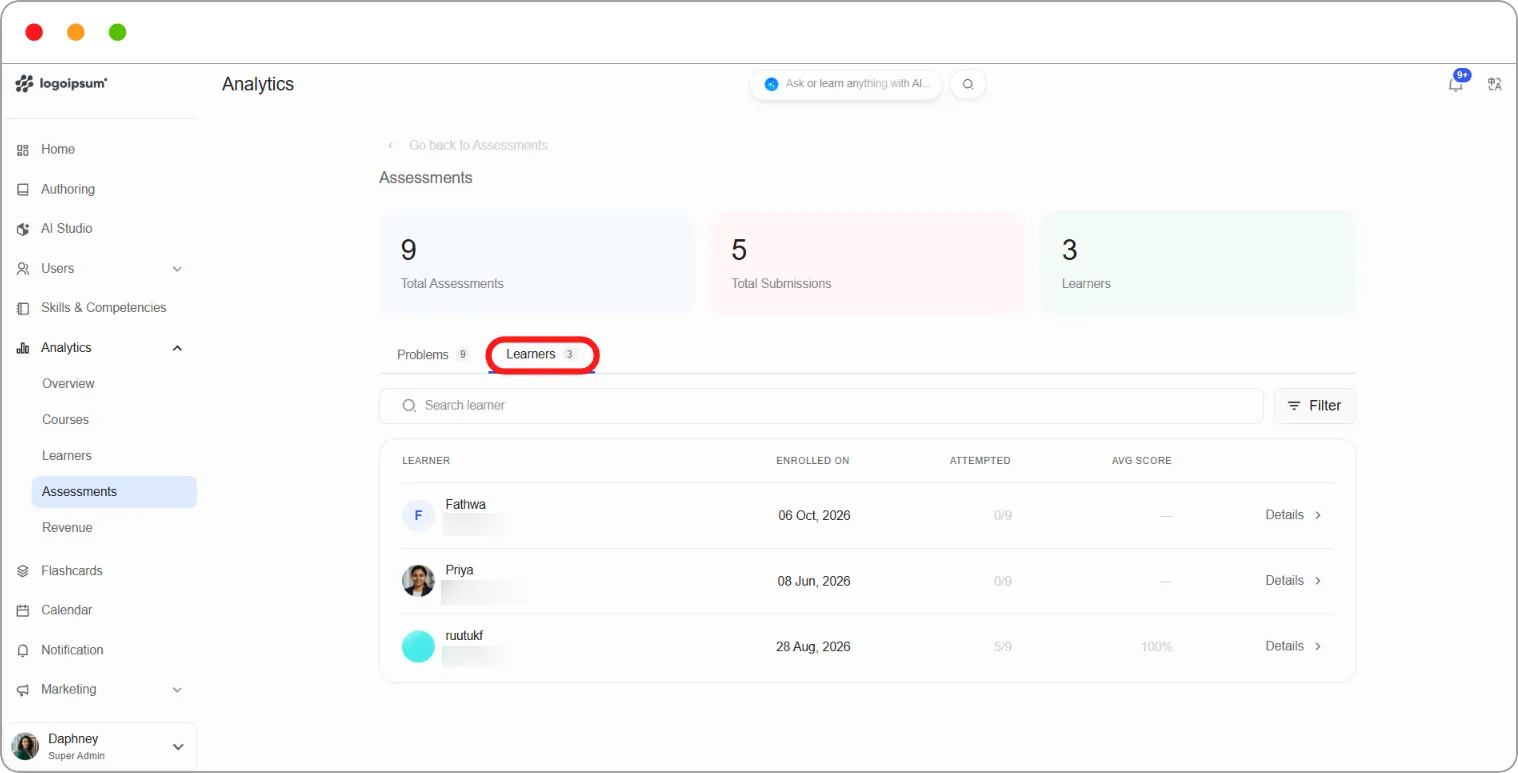Click the logoipsum logo
Image resolution: width=1518 pixels, height=773 pixels.
(x=61, y=84)
